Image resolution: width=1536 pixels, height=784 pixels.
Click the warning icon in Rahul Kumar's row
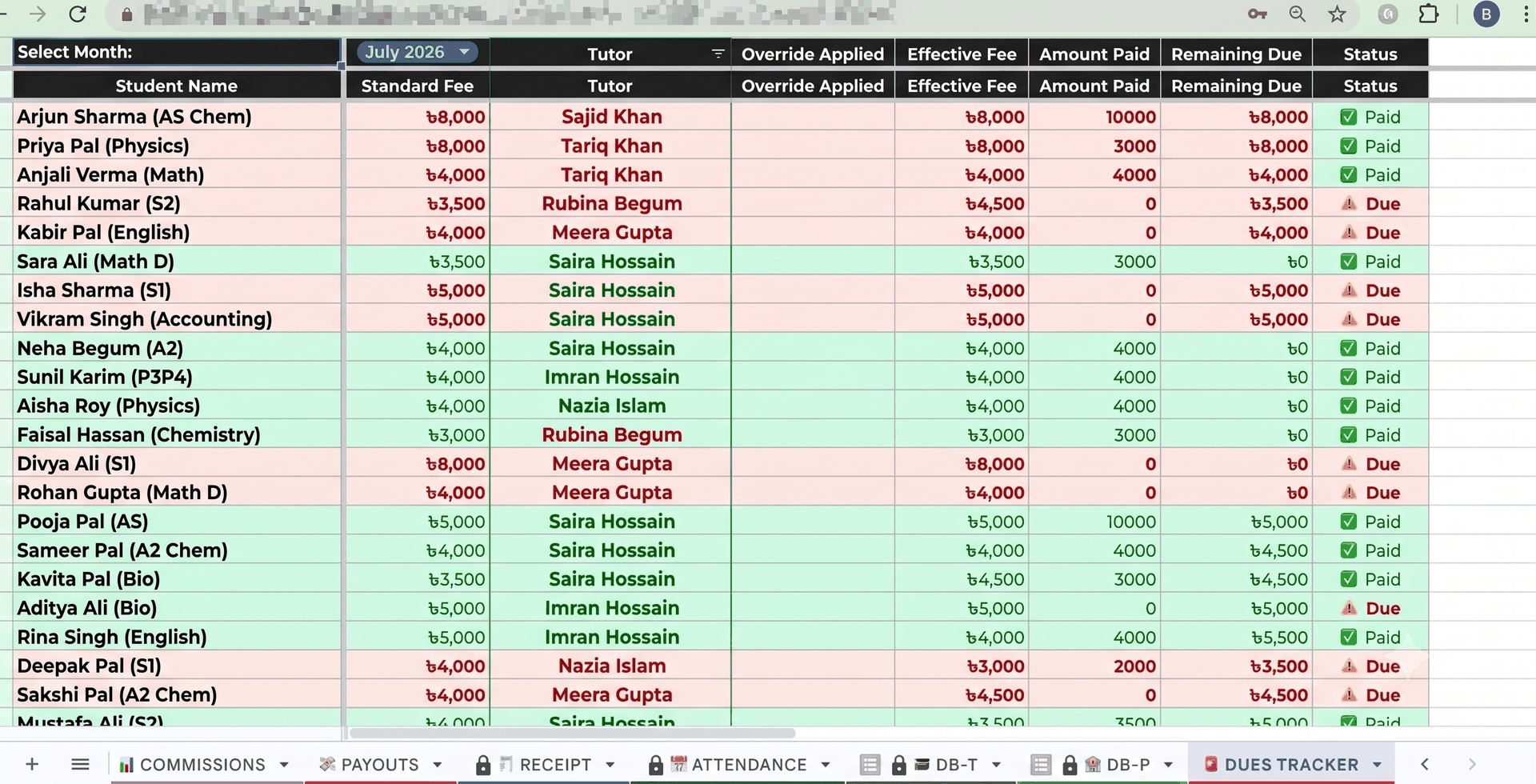1350,203
